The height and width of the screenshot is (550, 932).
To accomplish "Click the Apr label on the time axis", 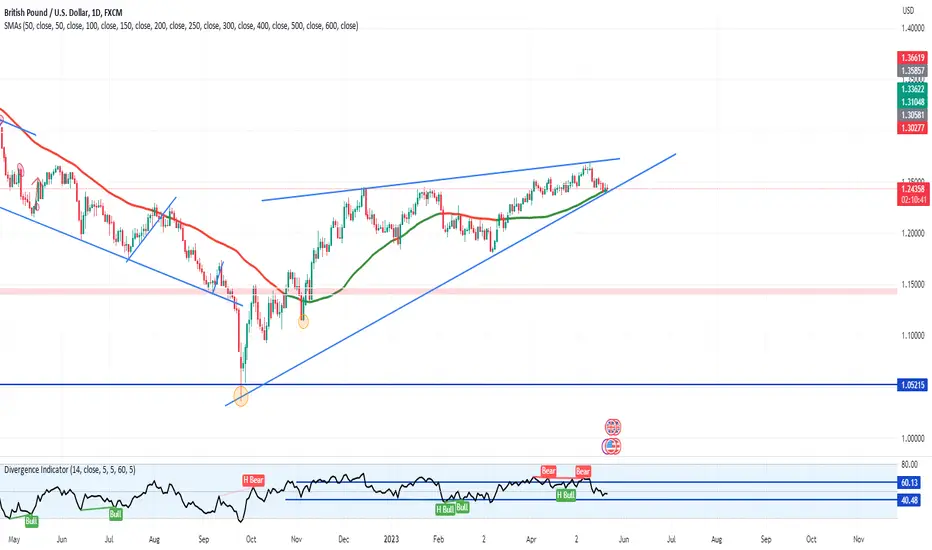I will click(531, 539).
